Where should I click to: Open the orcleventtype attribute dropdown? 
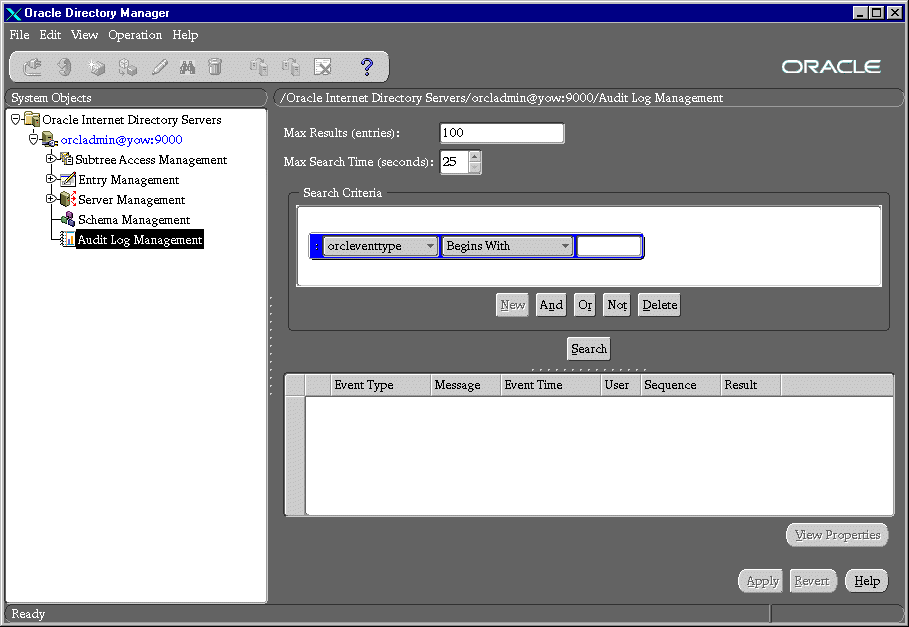430,246
